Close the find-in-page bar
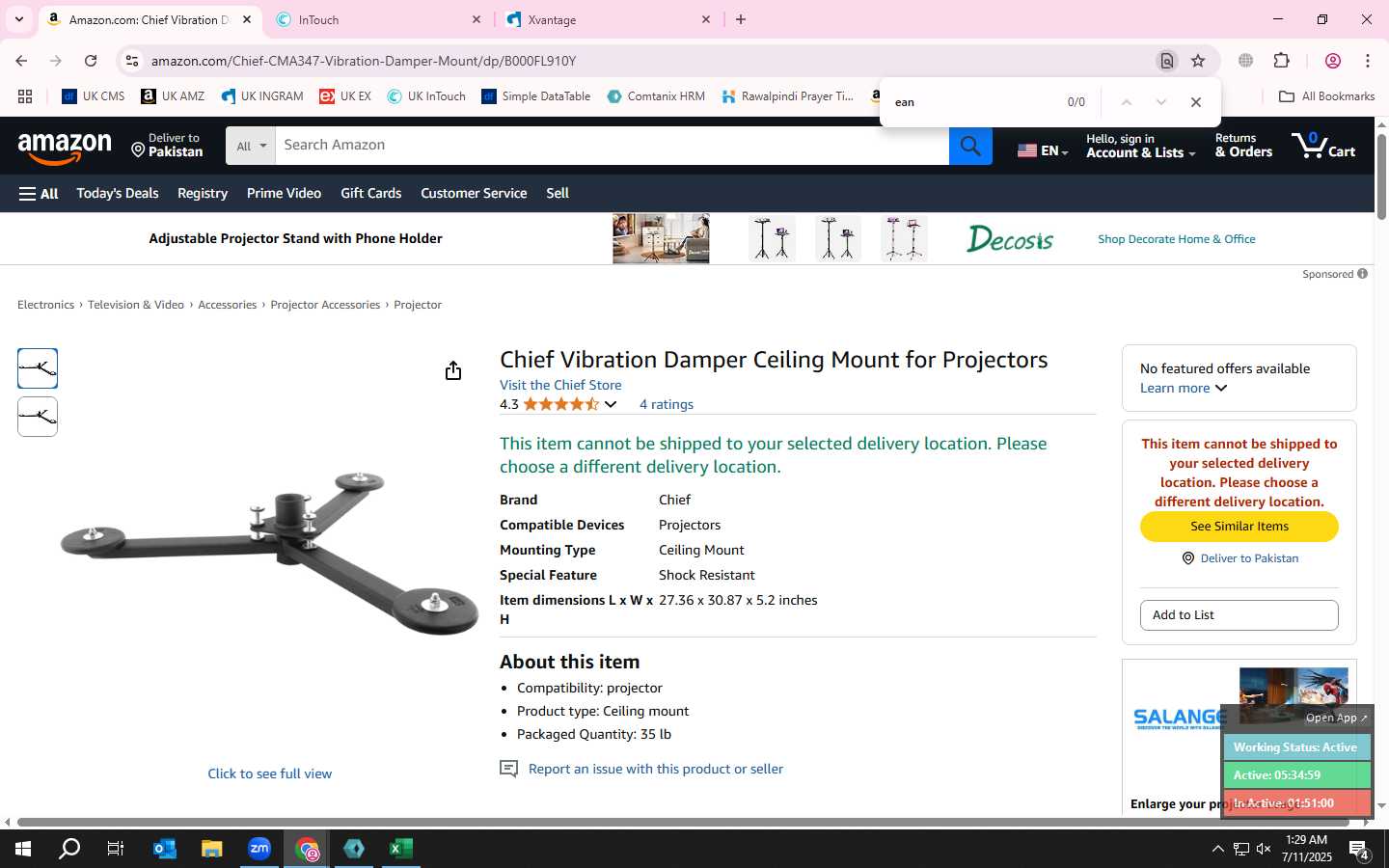1389x868 pixels. point(1196,102)
